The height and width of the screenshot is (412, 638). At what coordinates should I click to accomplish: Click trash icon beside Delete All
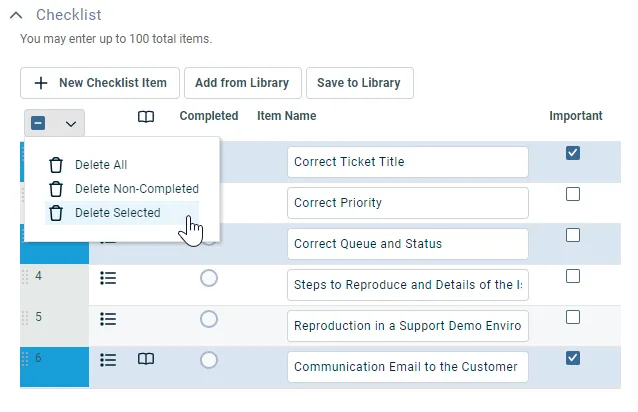click(x=56, y=165)
